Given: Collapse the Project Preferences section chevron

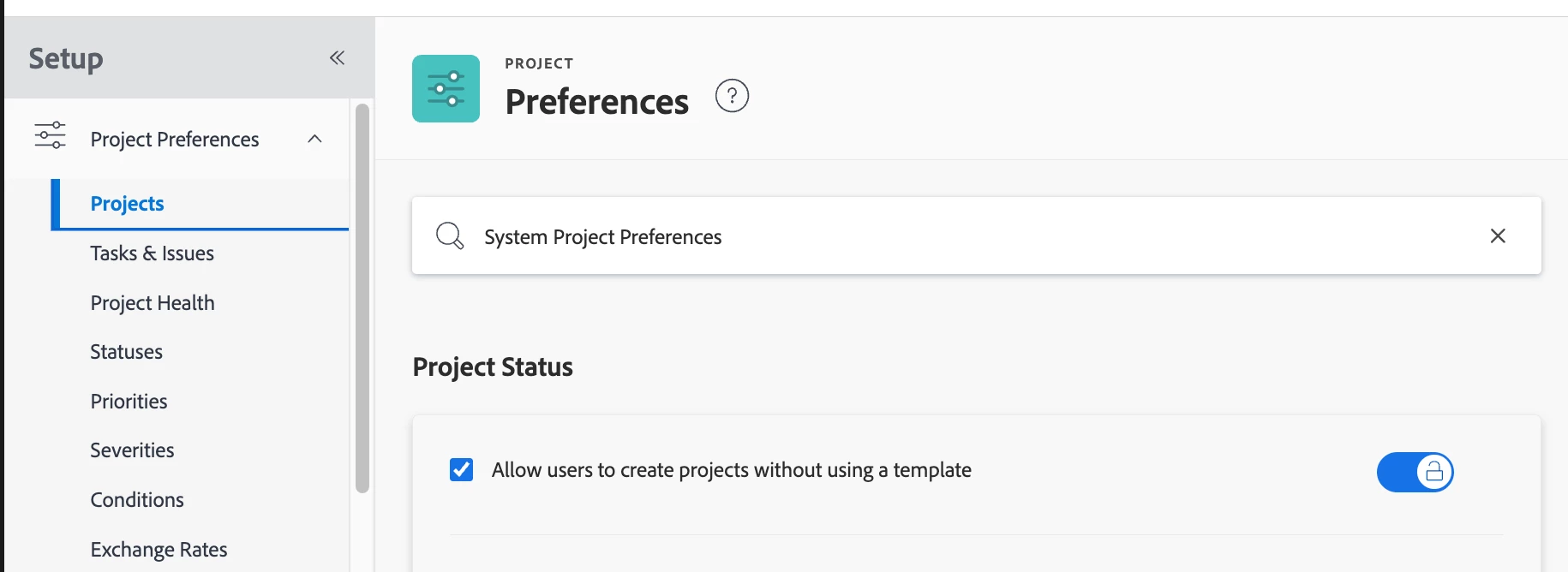Looking at the screenshot, I should [314, 139].
